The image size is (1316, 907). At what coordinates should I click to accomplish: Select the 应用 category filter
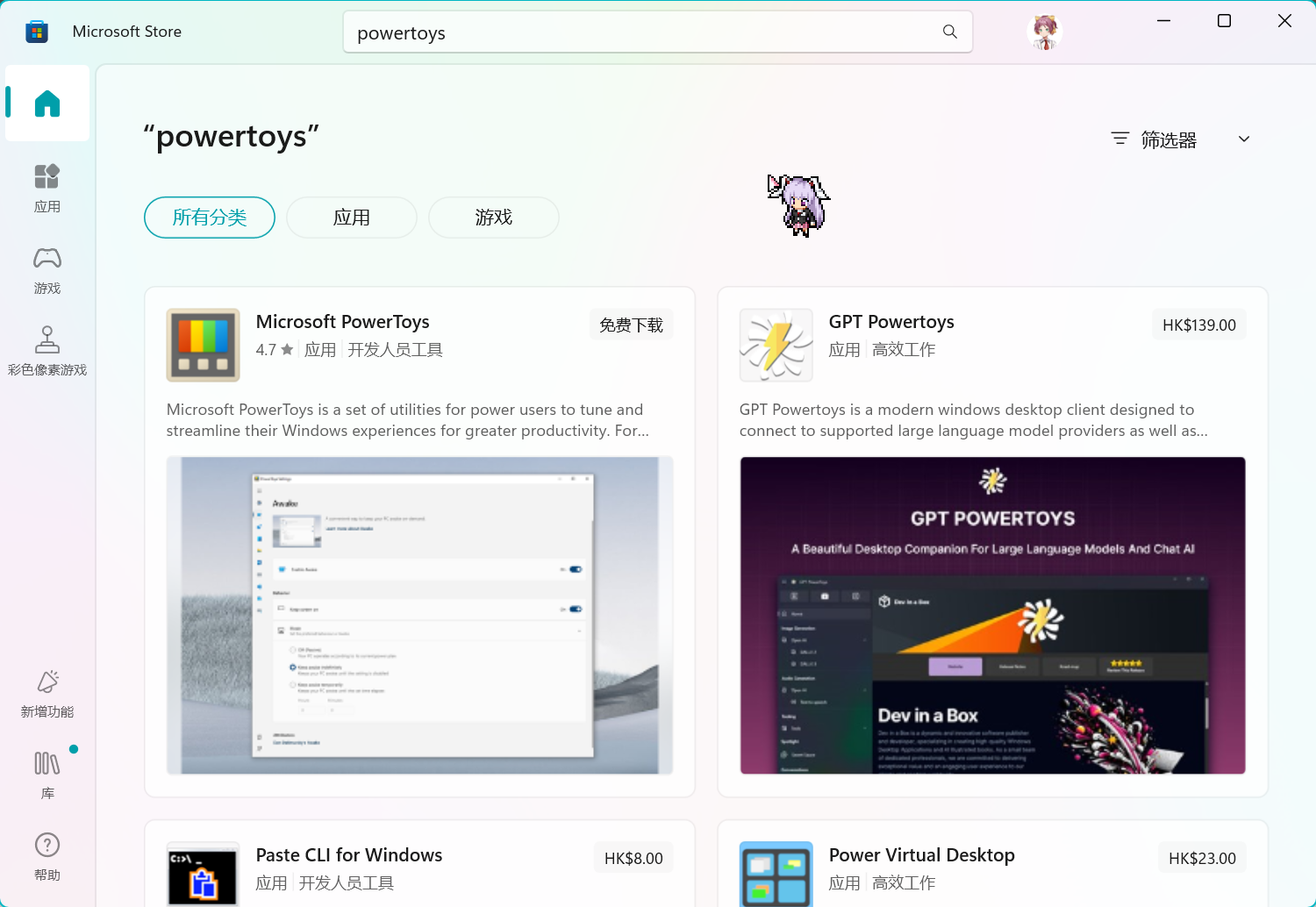click(351, 217)
